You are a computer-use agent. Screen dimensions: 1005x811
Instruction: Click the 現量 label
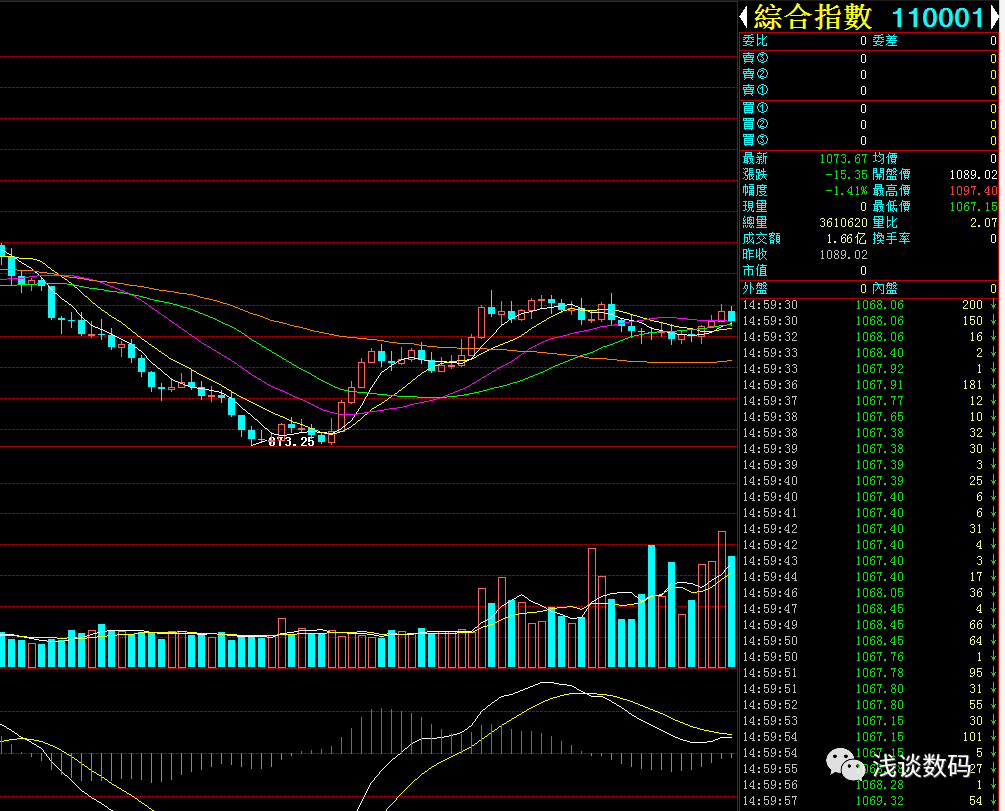[755, 206]
